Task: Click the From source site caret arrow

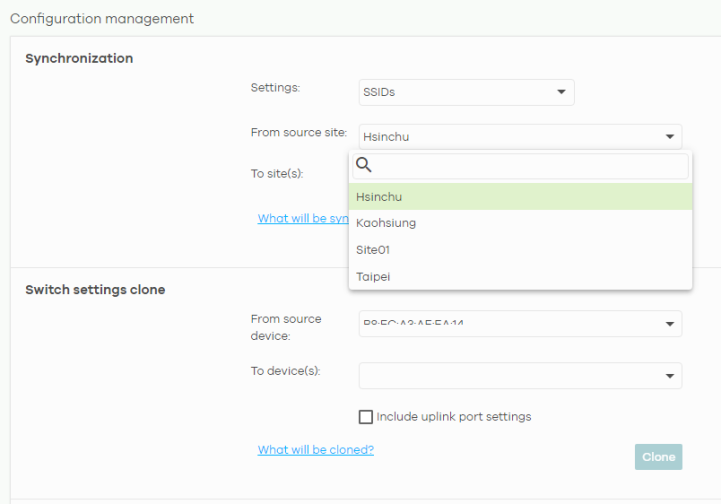Action: click(x=668, y=137)
